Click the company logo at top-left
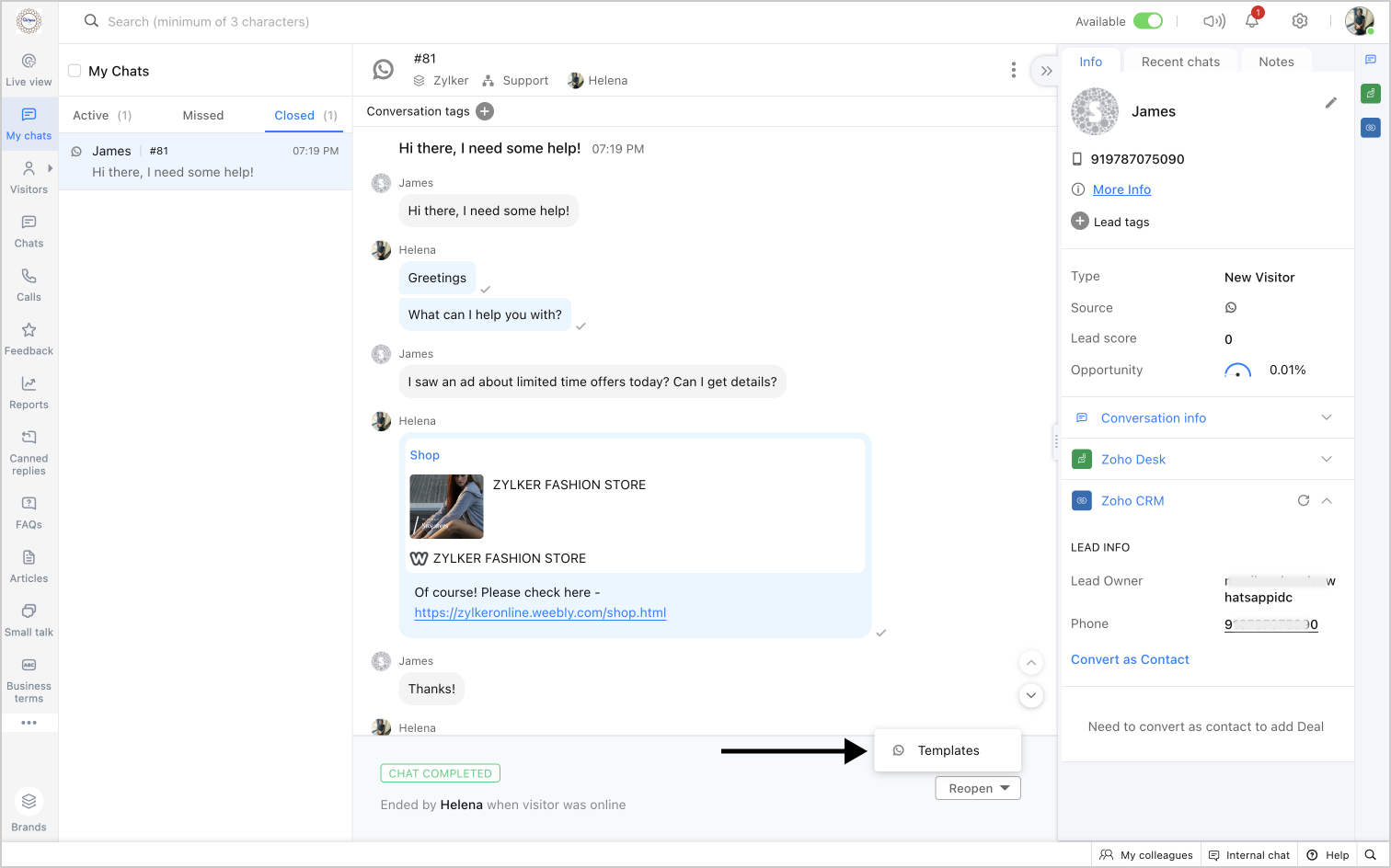1391x868 pixels. [x=29, y=20]
